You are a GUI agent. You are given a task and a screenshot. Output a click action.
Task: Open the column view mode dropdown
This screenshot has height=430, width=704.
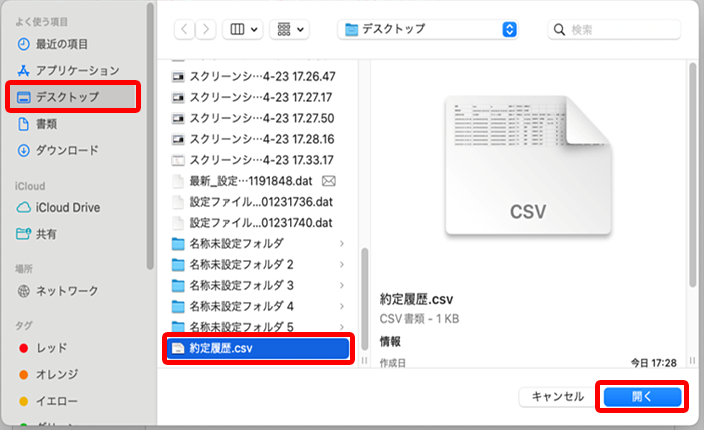245,30
